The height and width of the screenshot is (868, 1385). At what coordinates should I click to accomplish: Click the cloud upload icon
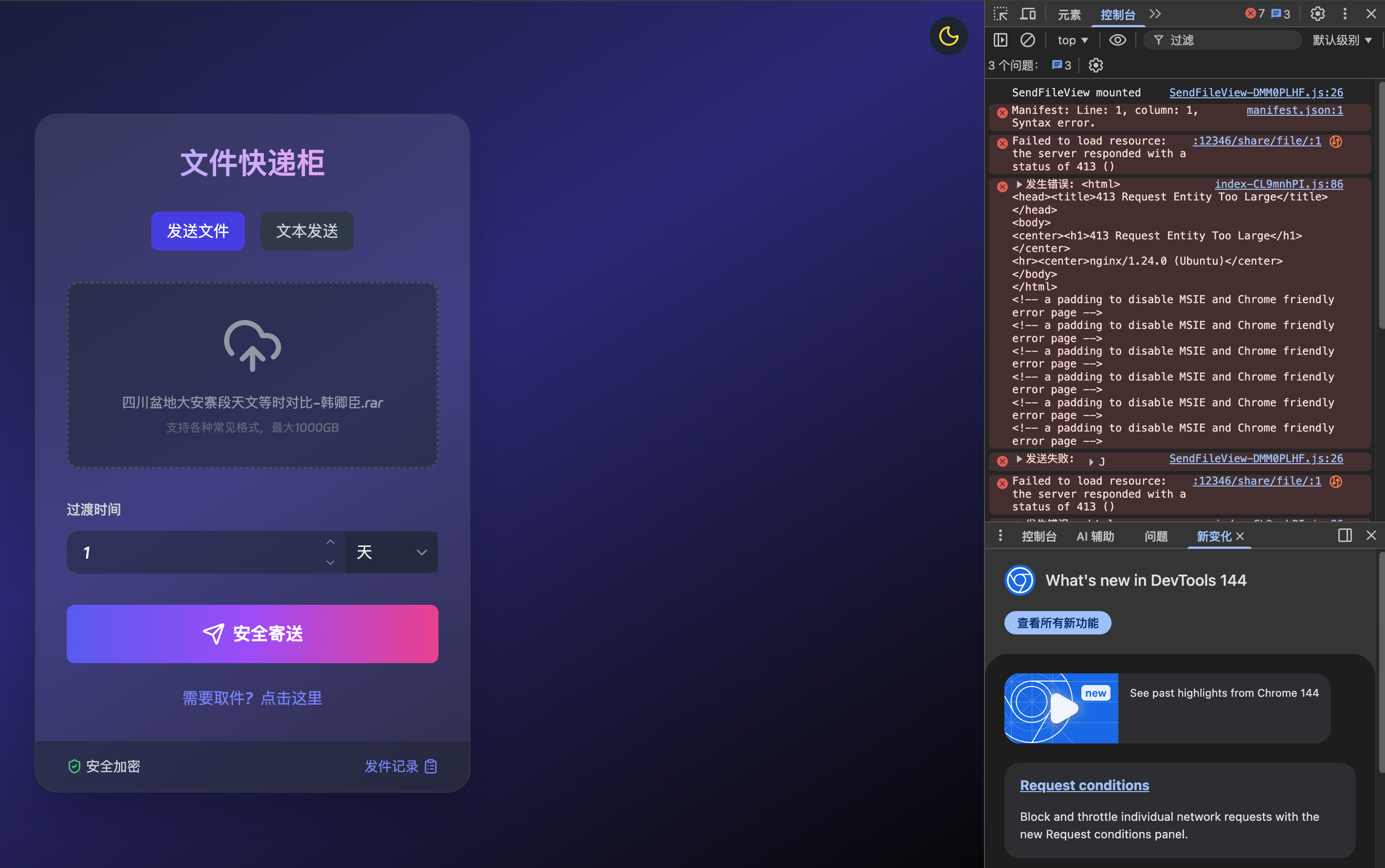click(252, 345)
